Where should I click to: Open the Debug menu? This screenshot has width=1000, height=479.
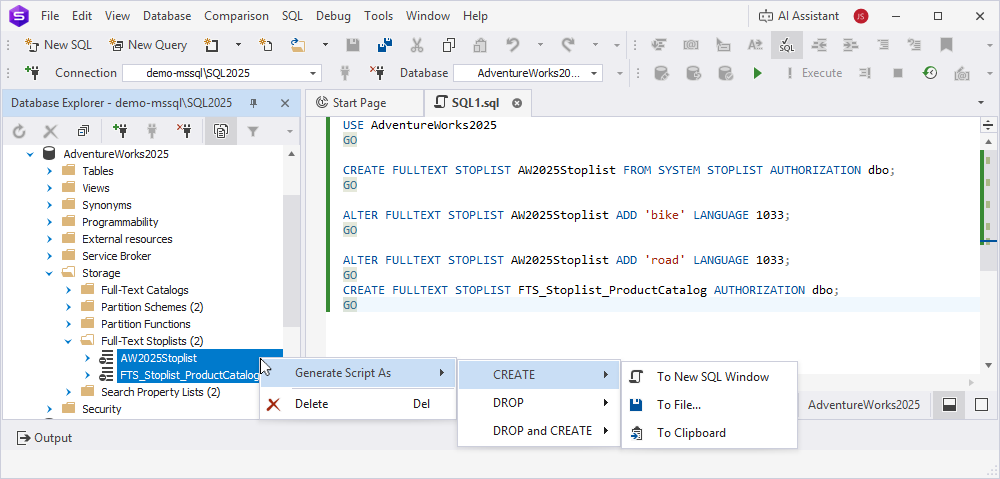pos(334,16)
